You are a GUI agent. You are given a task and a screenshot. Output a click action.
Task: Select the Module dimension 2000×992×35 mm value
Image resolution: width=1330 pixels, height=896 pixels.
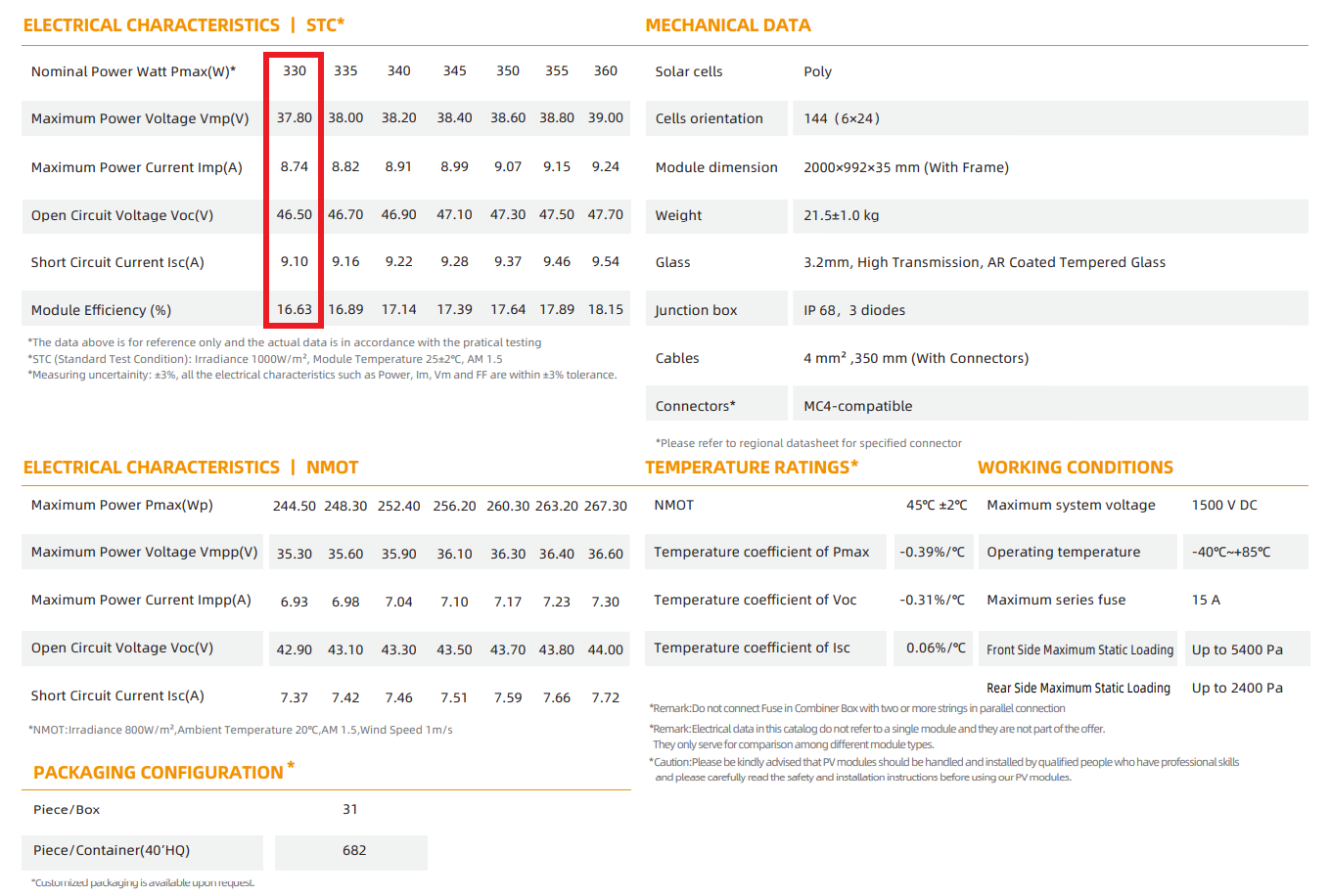pyautogui.click(x=905, y=167)
